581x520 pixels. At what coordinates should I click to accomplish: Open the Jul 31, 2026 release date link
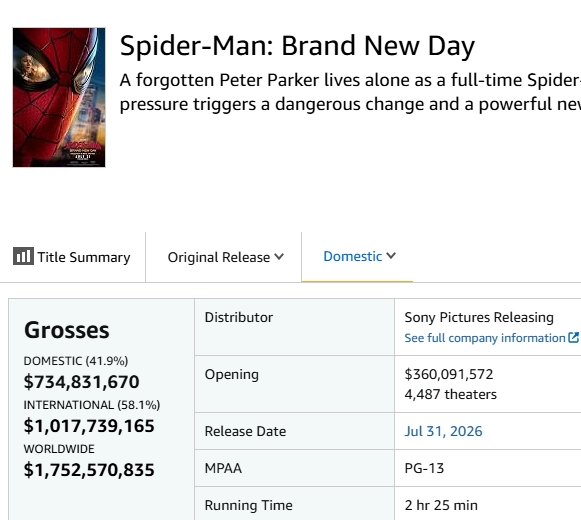[x=444, y=431]
